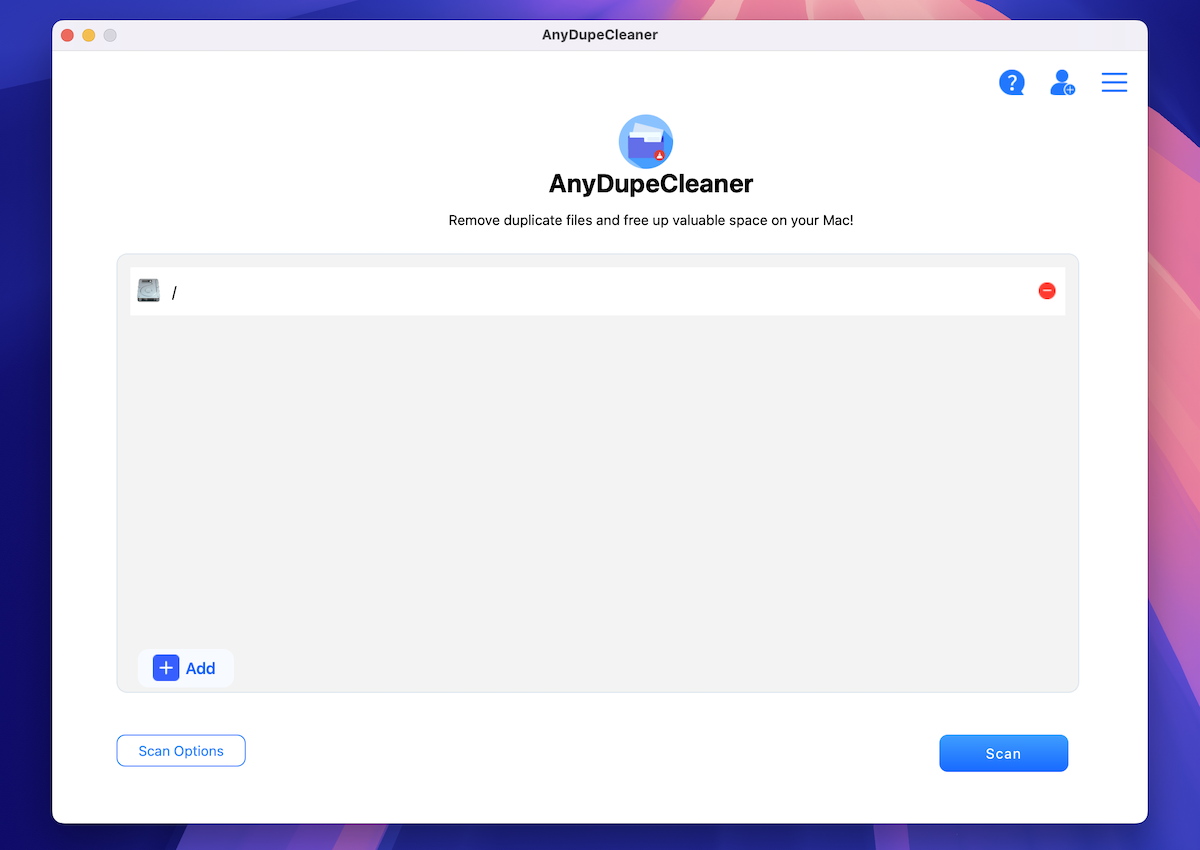Open Scan Options
Image resolution: width=1200 pixels, height=850 pixels.
[x=181, y=751]
